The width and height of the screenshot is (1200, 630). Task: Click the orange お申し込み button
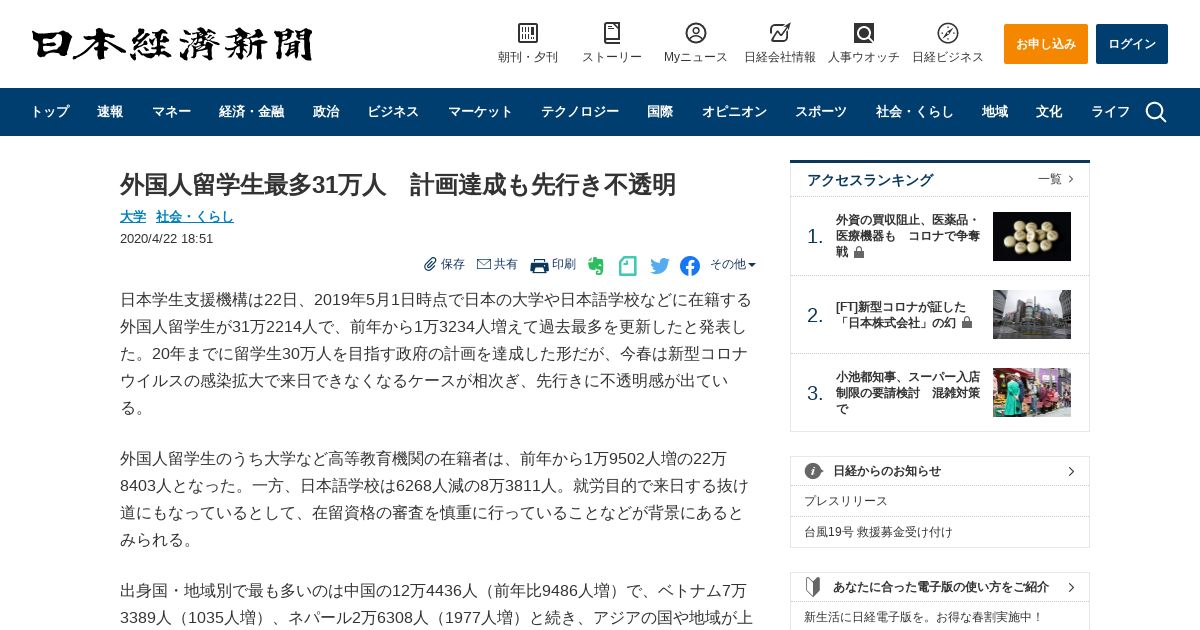(x=1046, y=44)
